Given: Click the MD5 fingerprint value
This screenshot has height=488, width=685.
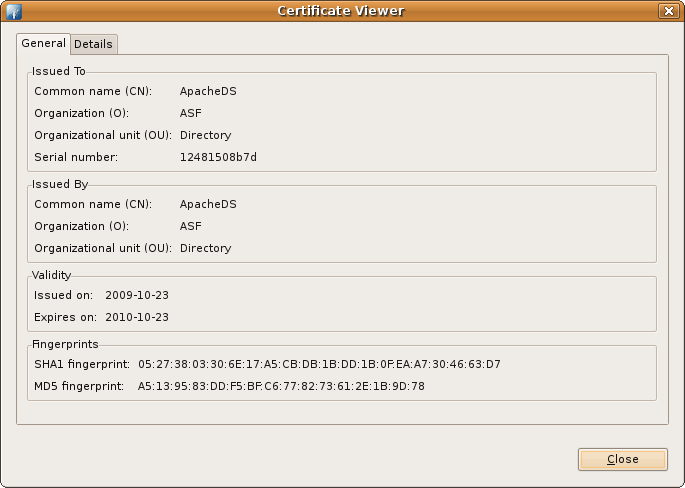Looking at the screenshot, I should coord(281,386).
